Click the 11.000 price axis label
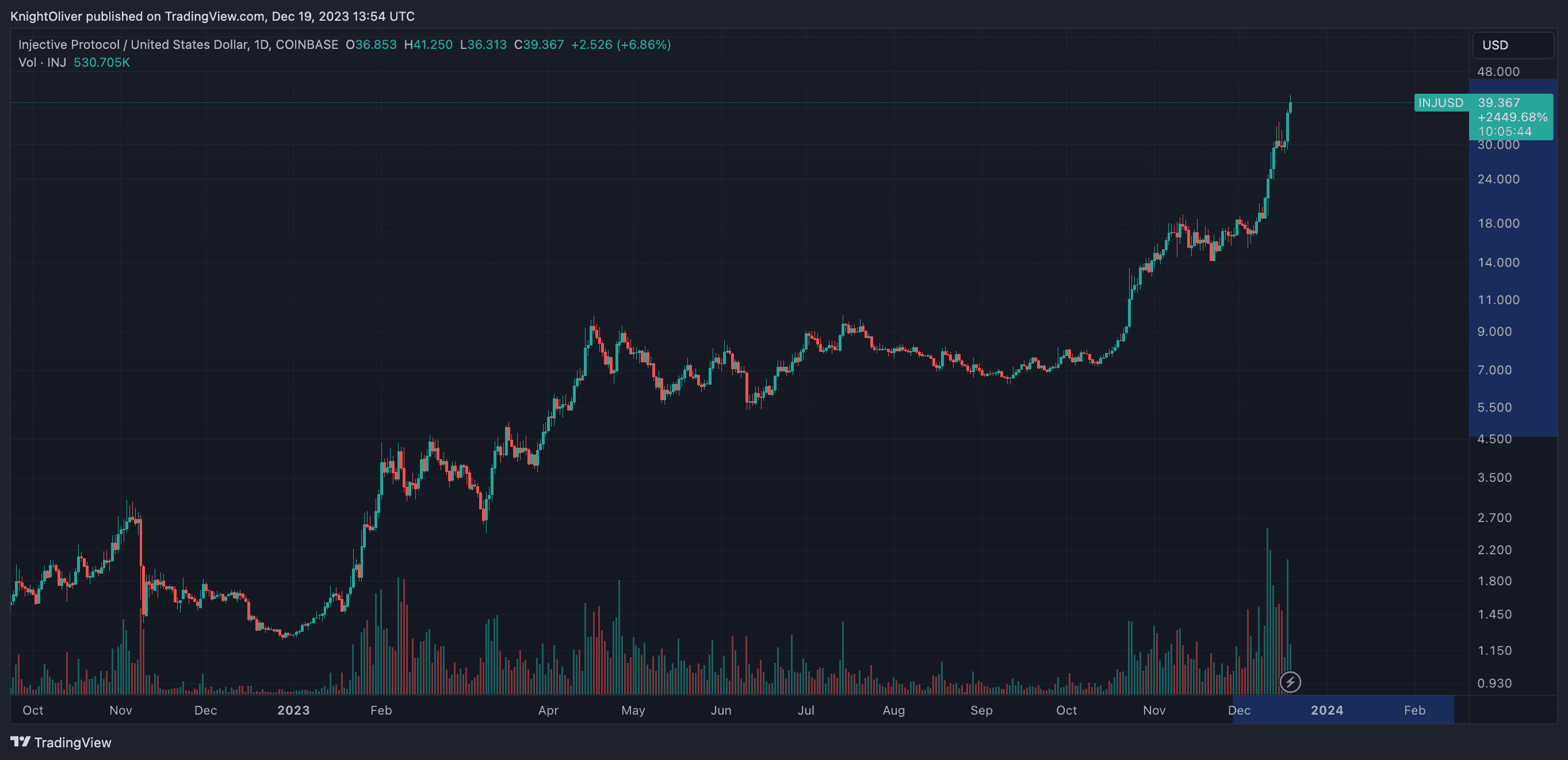This screenshot has height=760, width=1568. pos(1498,300)
